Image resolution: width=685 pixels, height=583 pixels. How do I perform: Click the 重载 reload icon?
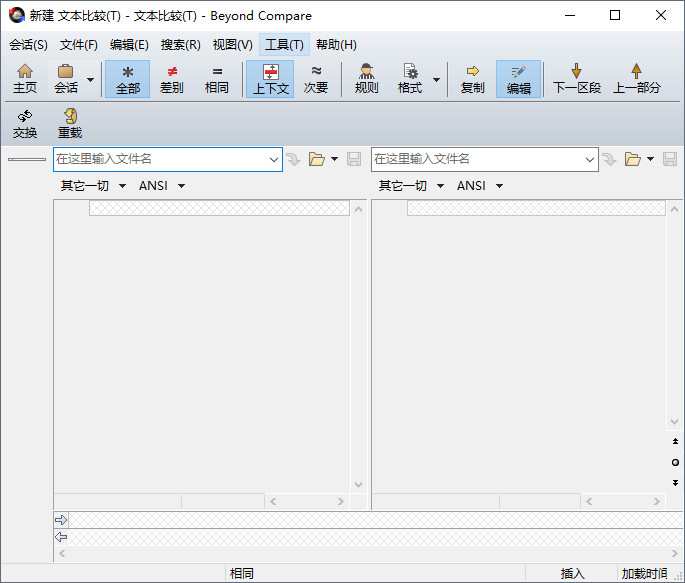coord(70,124)
